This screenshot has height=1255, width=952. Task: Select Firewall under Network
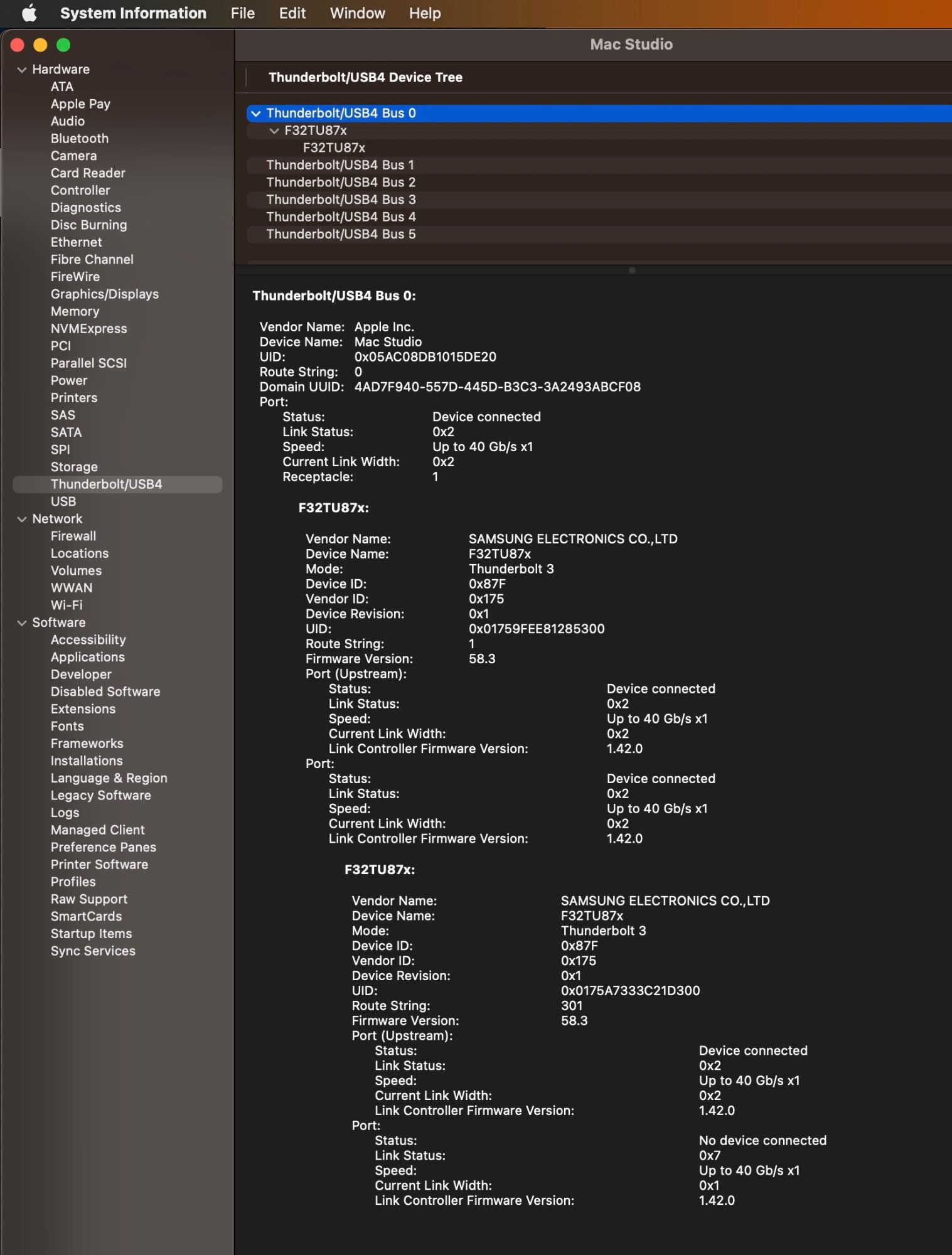pos(73,536)
